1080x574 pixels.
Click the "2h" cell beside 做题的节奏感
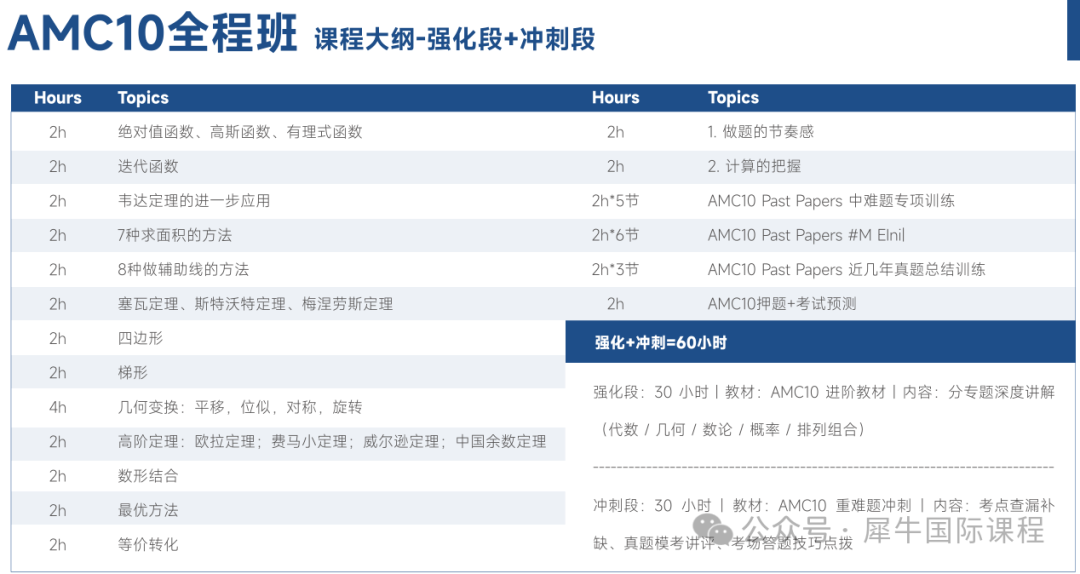coord(616,132)
